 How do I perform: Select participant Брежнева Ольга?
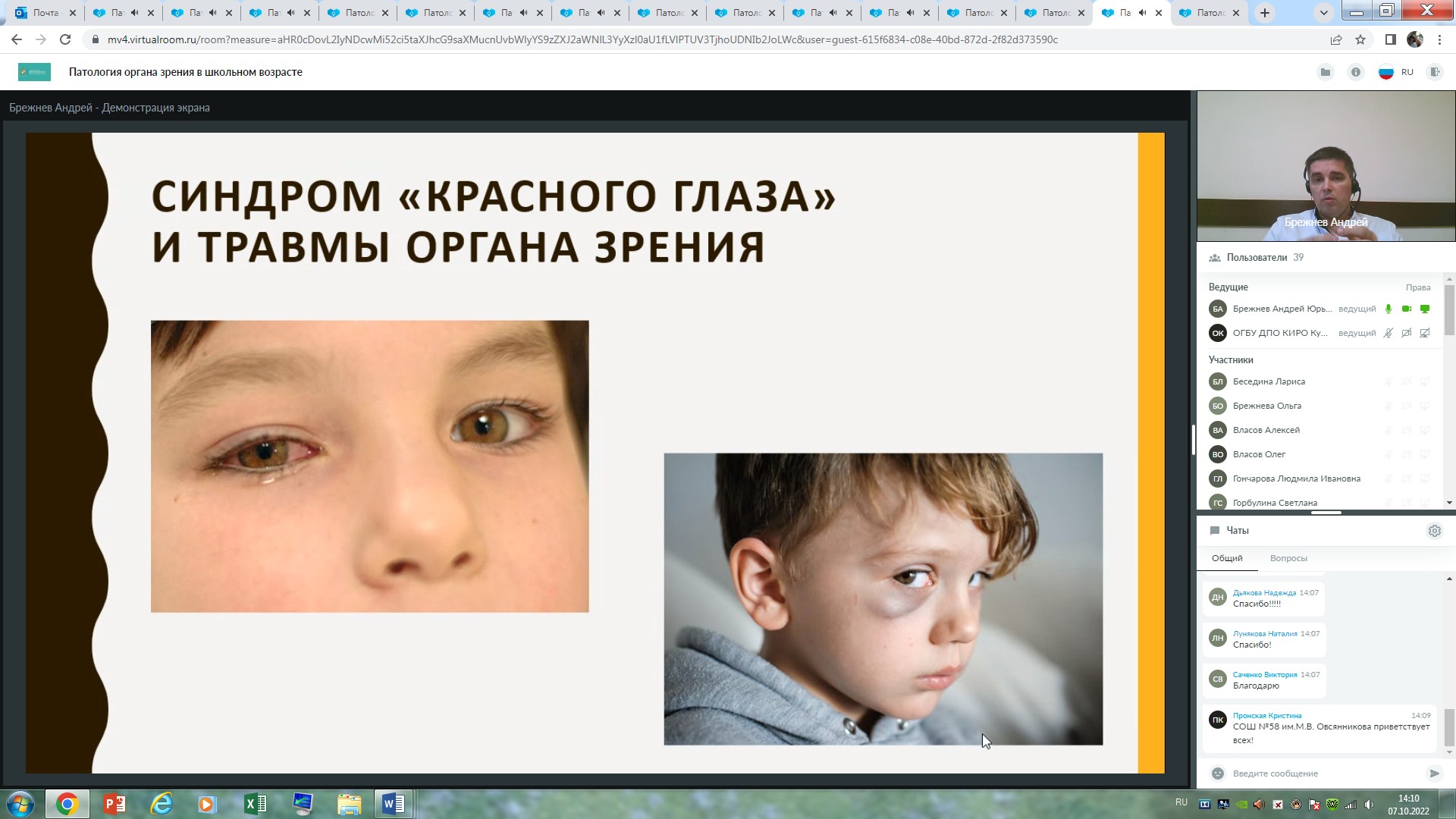[1266, 406]
